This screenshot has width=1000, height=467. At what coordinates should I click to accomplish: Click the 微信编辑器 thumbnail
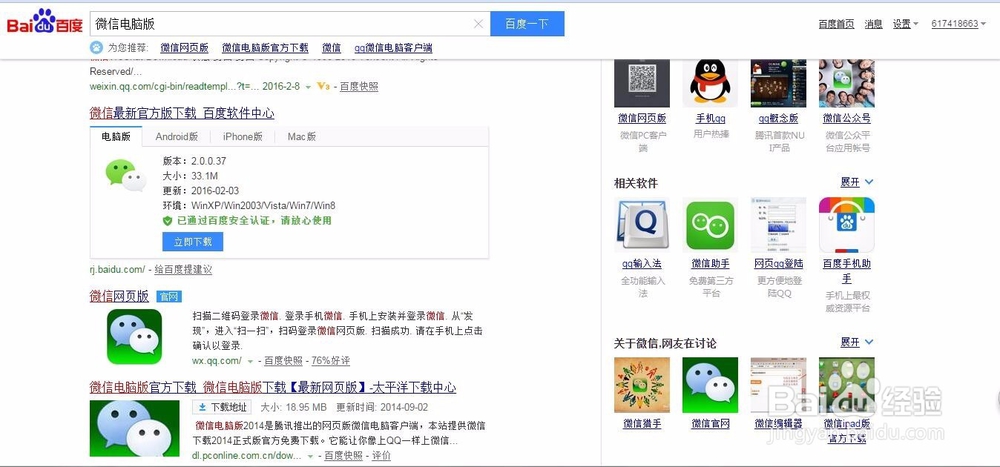778,385
